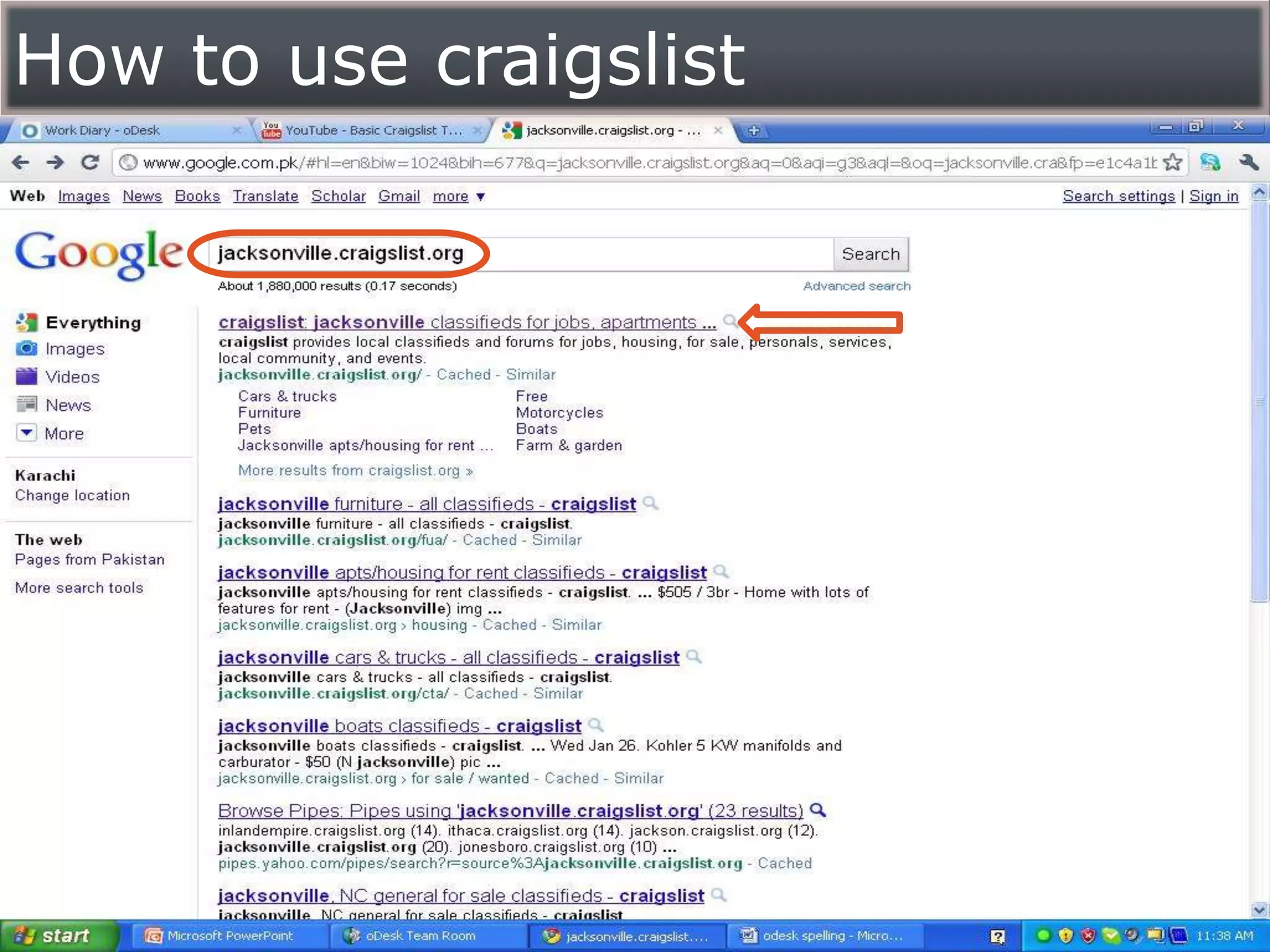This screenshot has width=1270, height=952.
Task: Bookmark the page with the star icon
Action: pos(1173,163)
